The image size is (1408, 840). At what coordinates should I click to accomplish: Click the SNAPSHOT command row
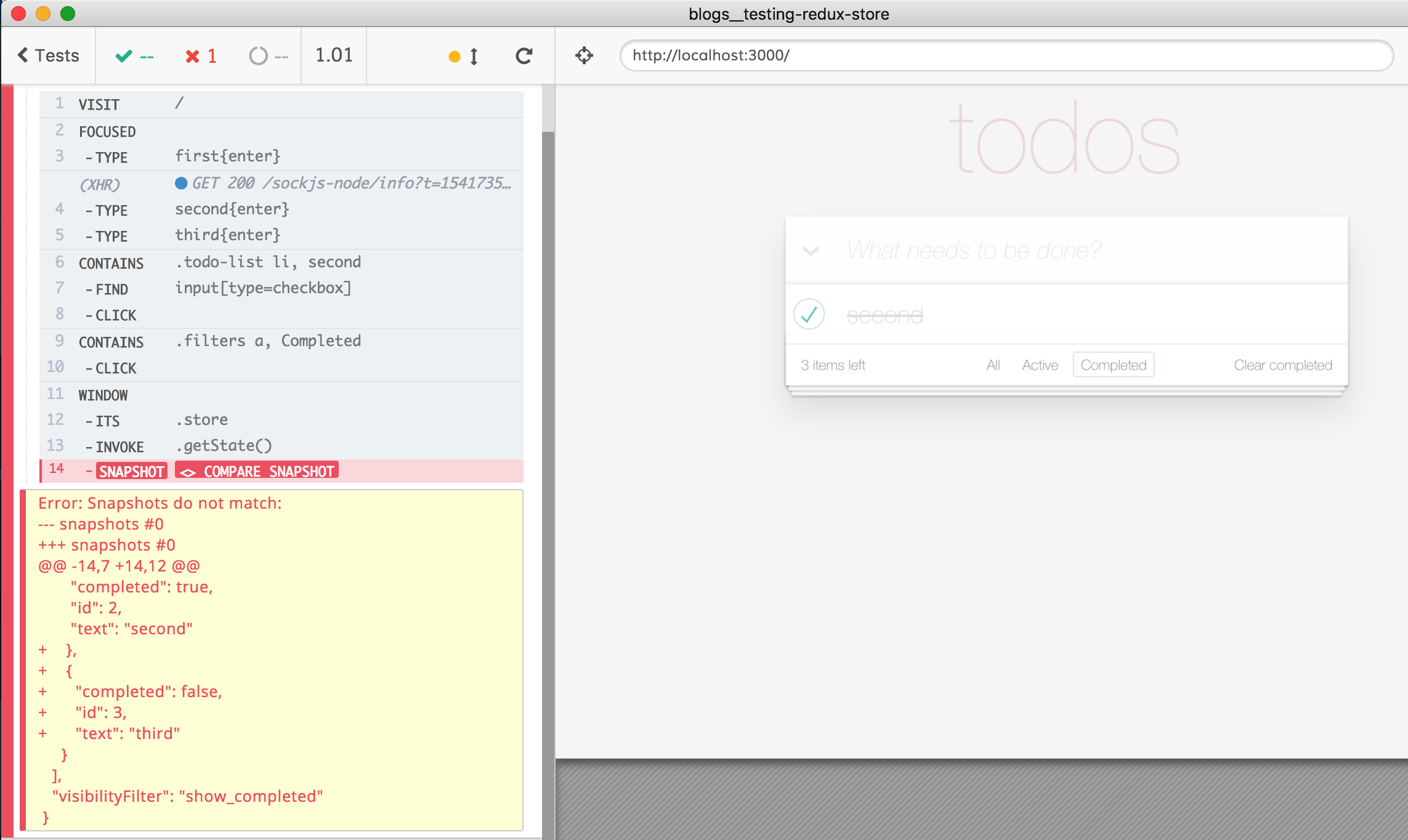131,471
